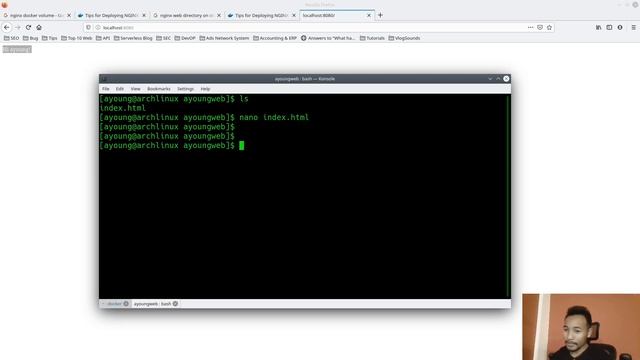Open the Firefox account icon

click(x=620, y=27)
